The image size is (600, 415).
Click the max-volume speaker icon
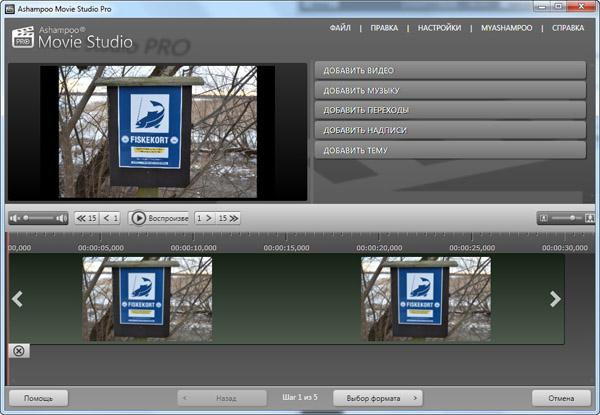point(61,217)
